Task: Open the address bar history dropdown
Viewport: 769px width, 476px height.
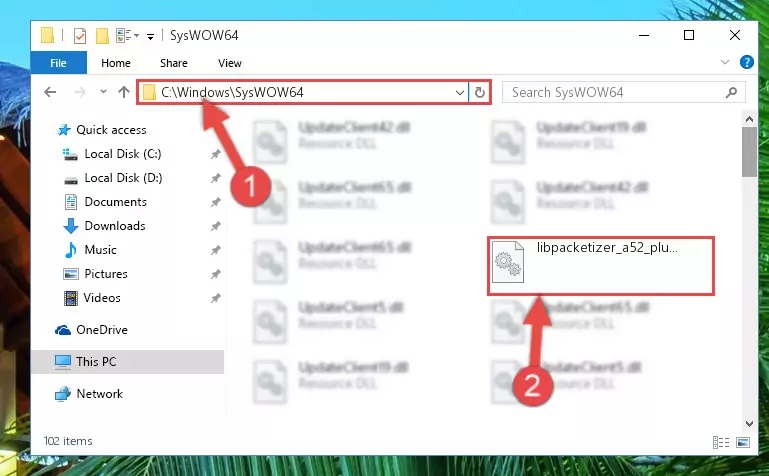Action: (x=460, y=93)
